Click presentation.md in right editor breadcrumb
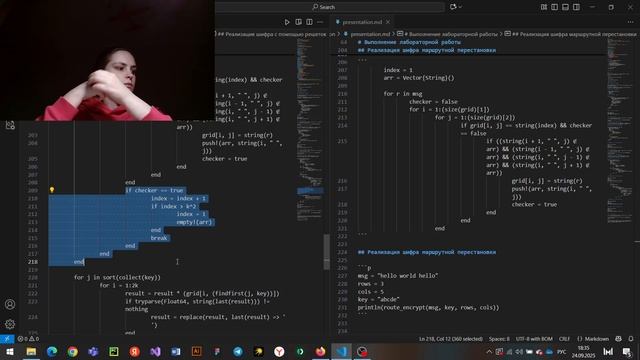This screenshot has width=640, height=360. click(370, 34)
